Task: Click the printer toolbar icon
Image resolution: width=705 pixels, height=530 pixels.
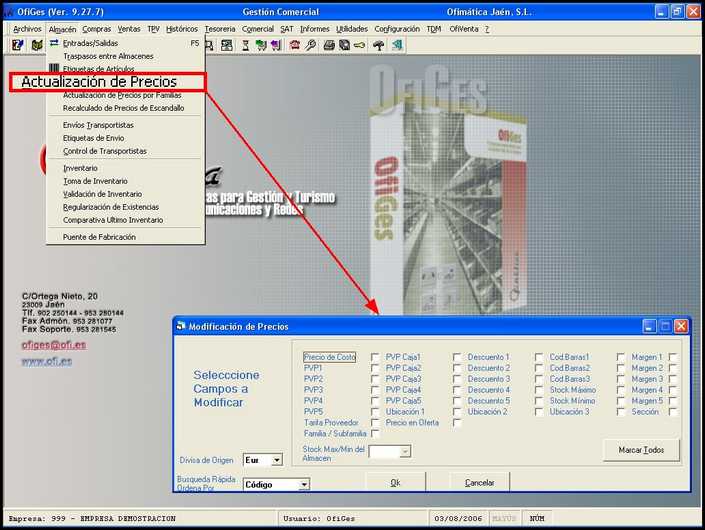Action: click(x=329, y=45)
